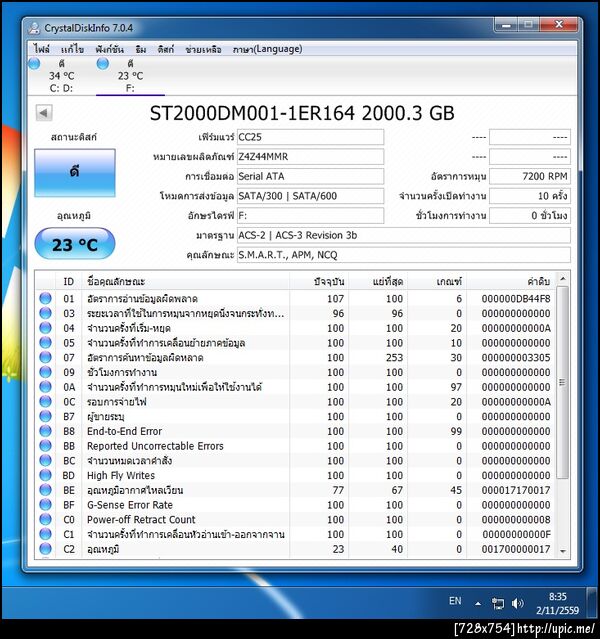Click features field S.M.A.R.T., APM, NCQ
The width and height of the screenshot is (600, 639).
404,255
